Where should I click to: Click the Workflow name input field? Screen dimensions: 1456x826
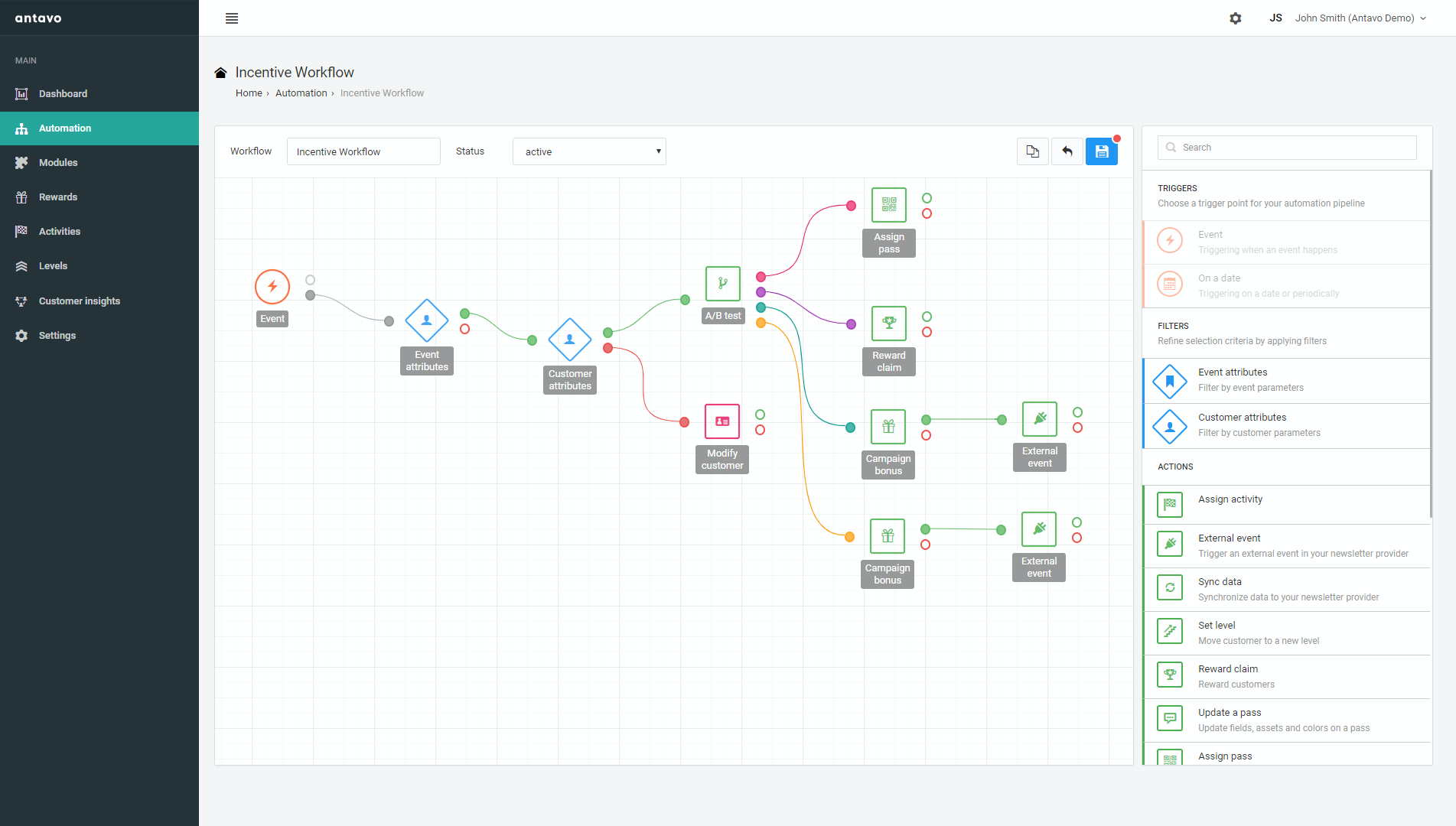363,151
